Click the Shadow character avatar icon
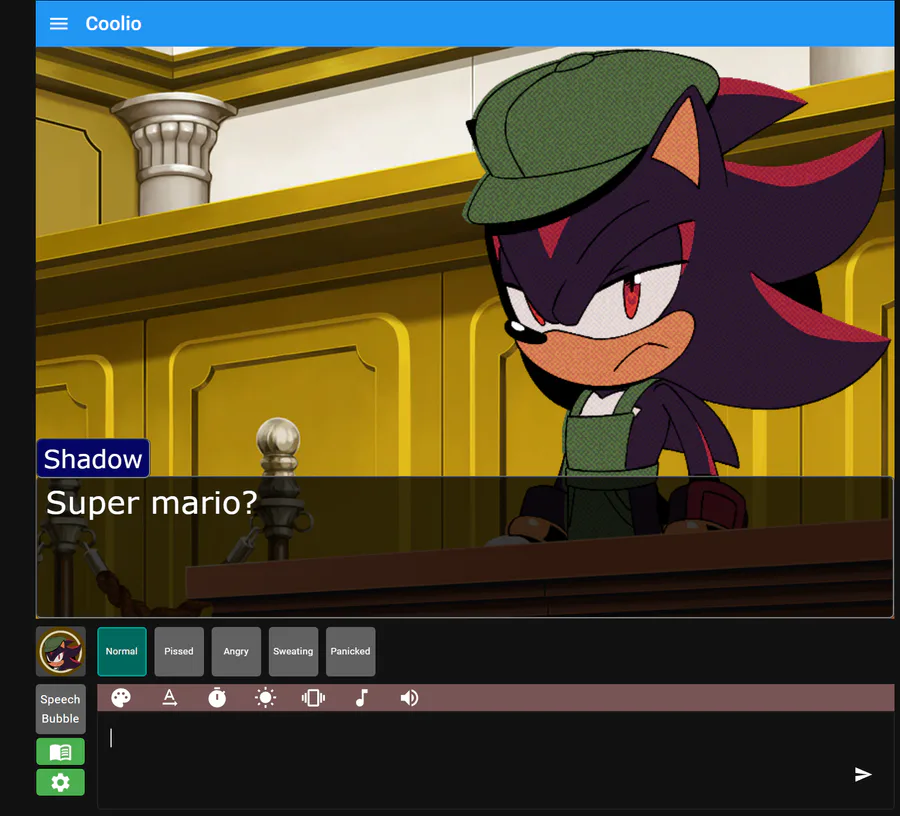This screenshot has height=816, width=900. point(61,651)
